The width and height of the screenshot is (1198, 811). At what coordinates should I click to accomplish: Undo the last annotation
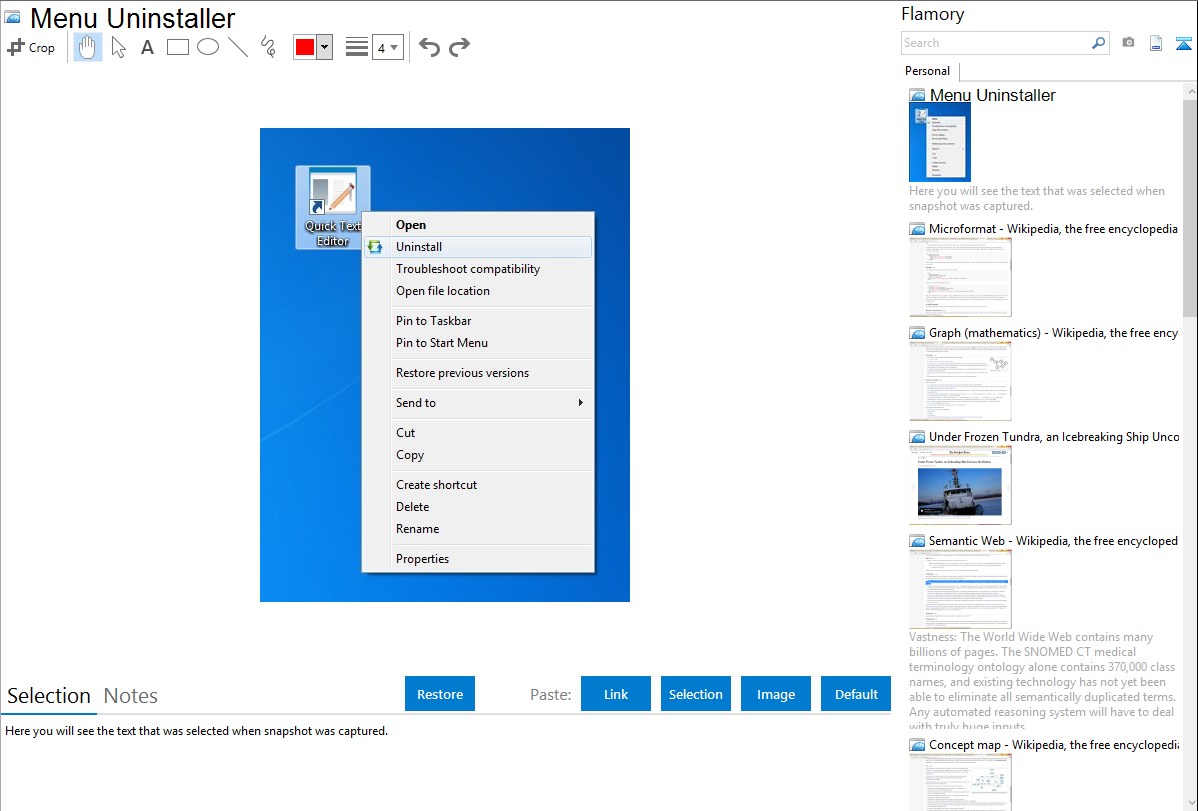[429, 47]
